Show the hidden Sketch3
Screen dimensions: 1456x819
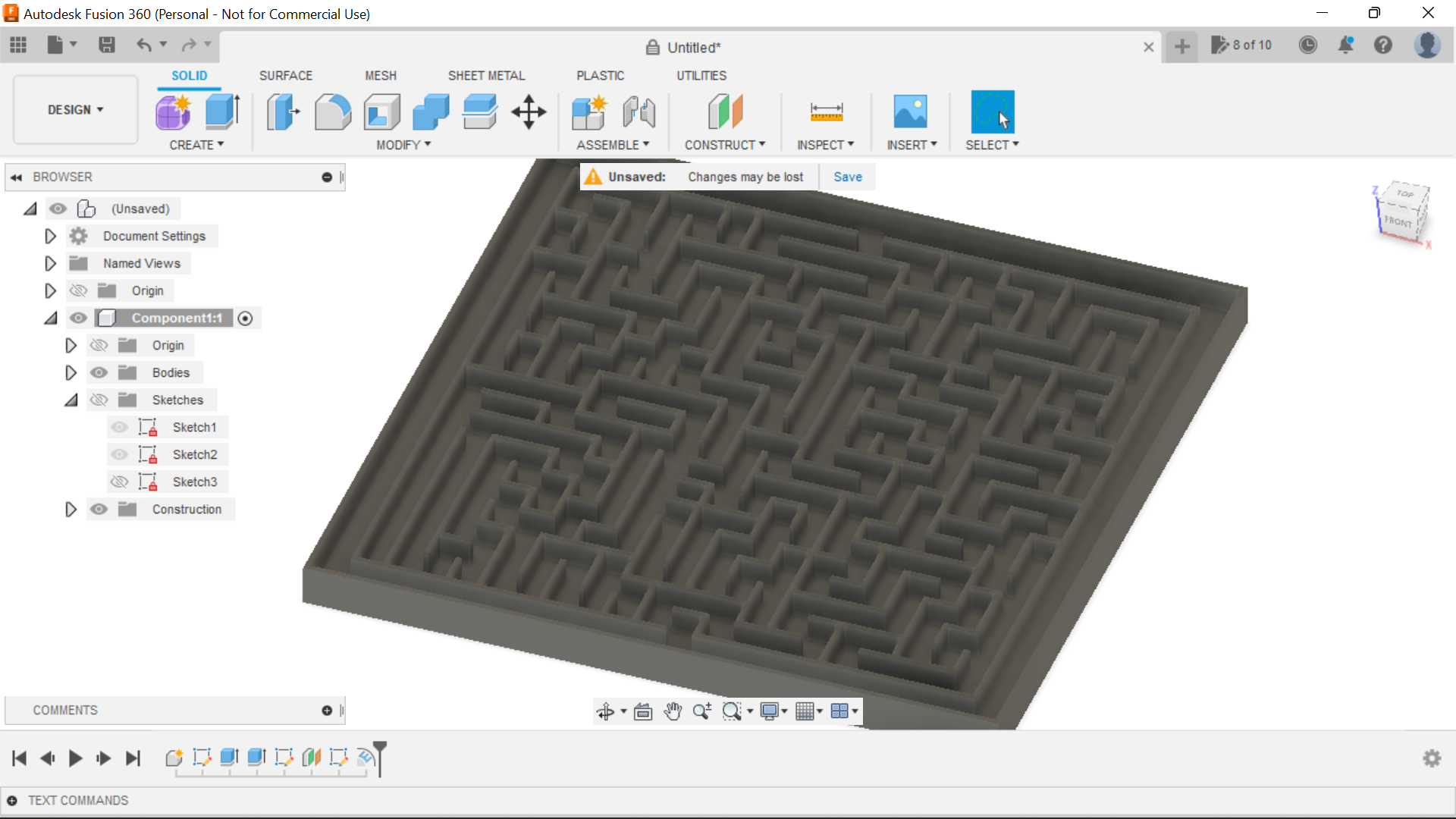(119, 482)
